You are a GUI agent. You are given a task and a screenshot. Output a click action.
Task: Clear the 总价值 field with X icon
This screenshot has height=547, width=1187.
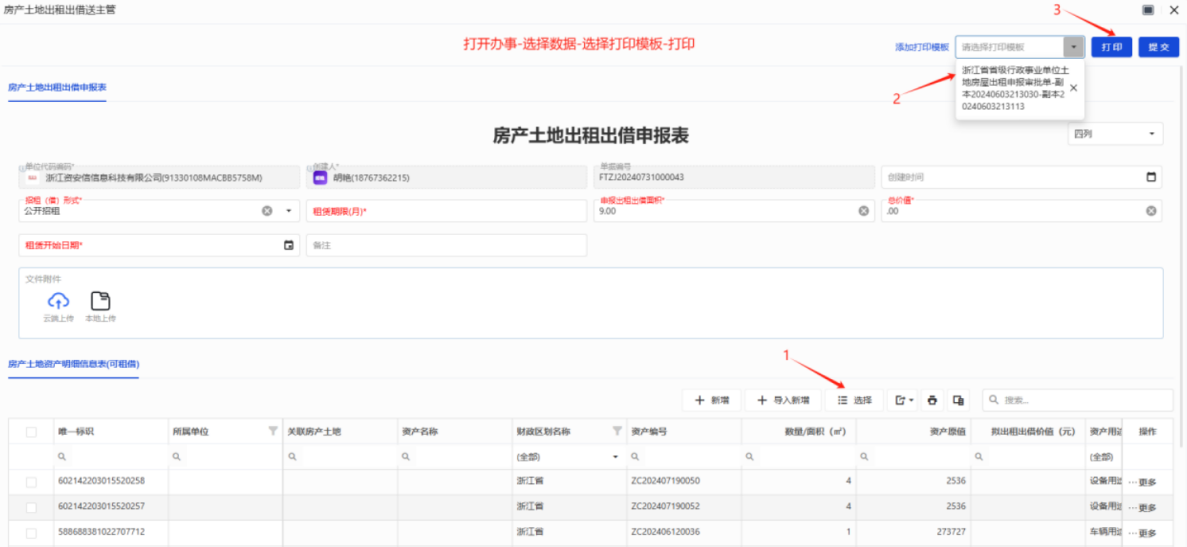(1151, 211)
